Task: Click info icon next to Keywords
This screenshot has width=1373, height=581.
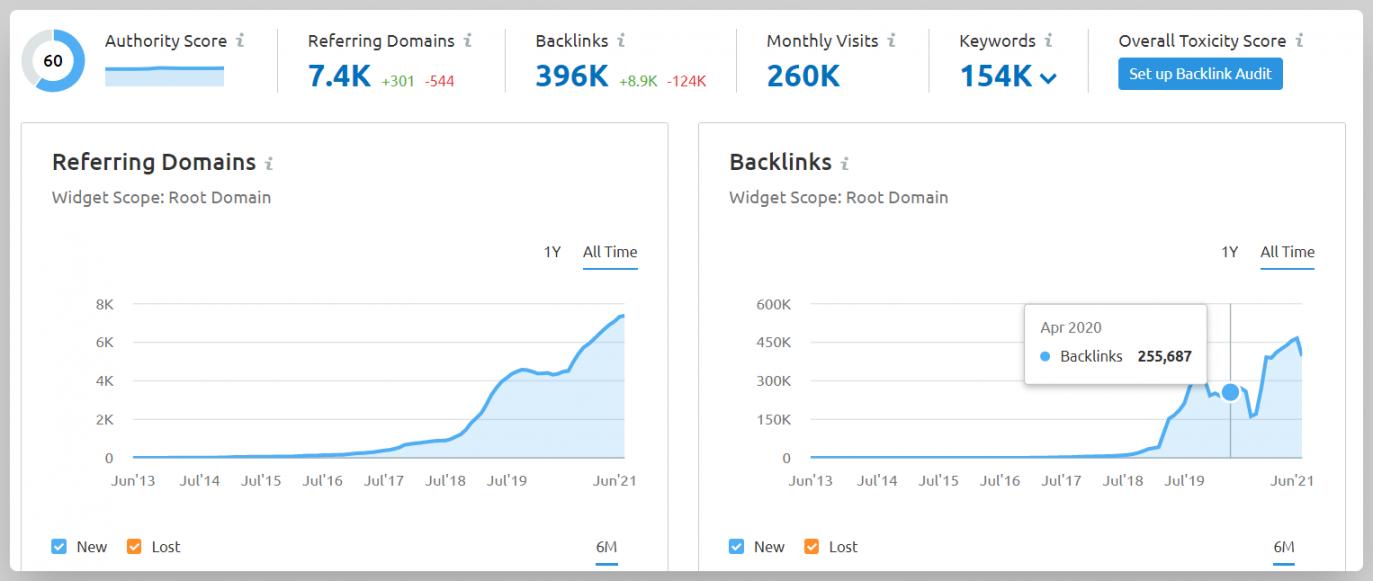Action: [1048, 41]
